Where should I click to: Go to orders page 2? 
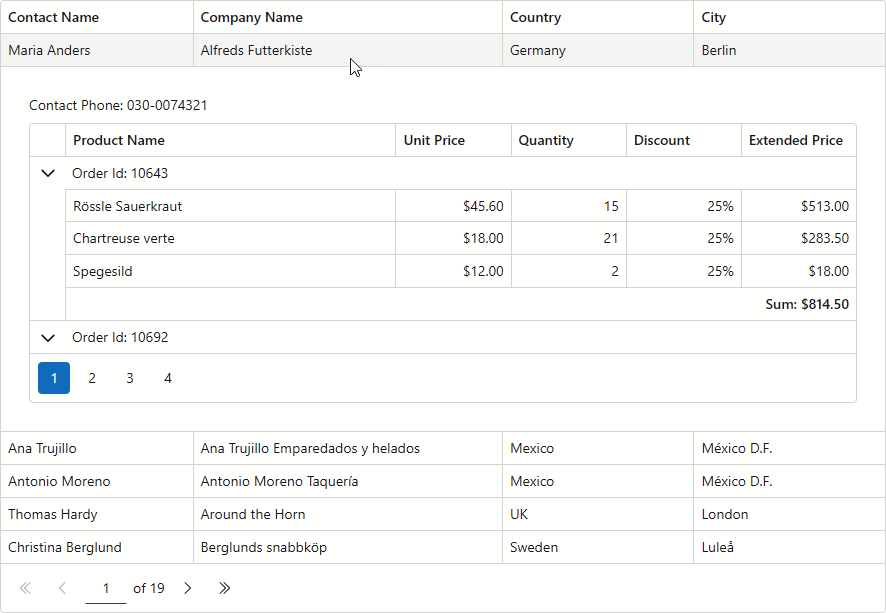[92, 378]
